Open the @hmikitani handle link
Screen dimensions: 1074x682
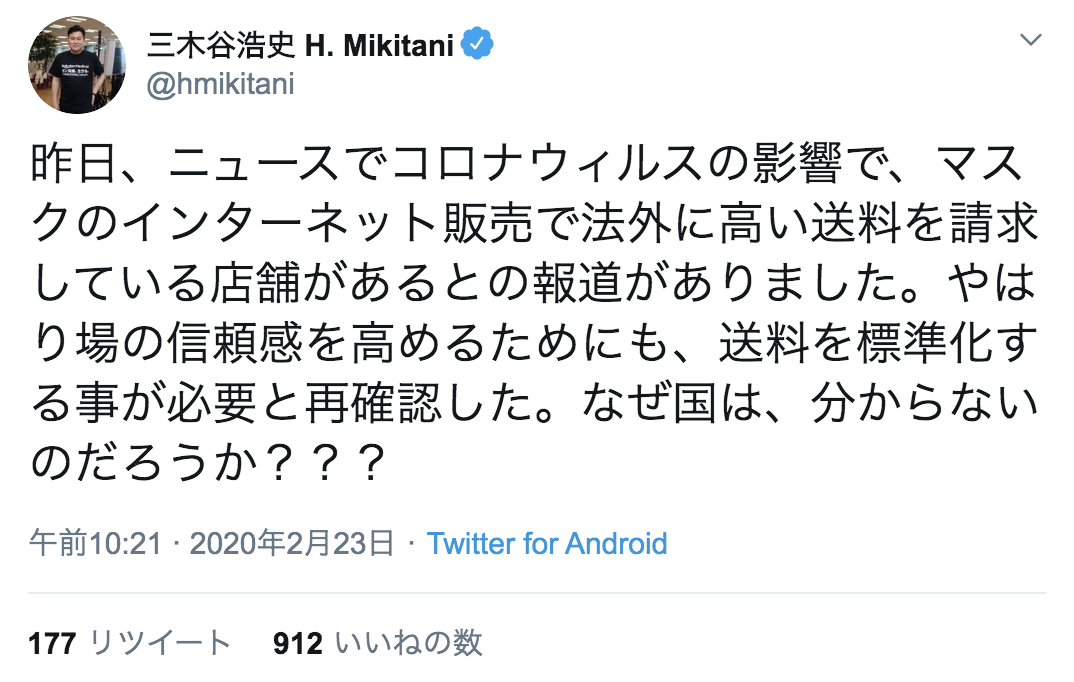tap(220, 84)
